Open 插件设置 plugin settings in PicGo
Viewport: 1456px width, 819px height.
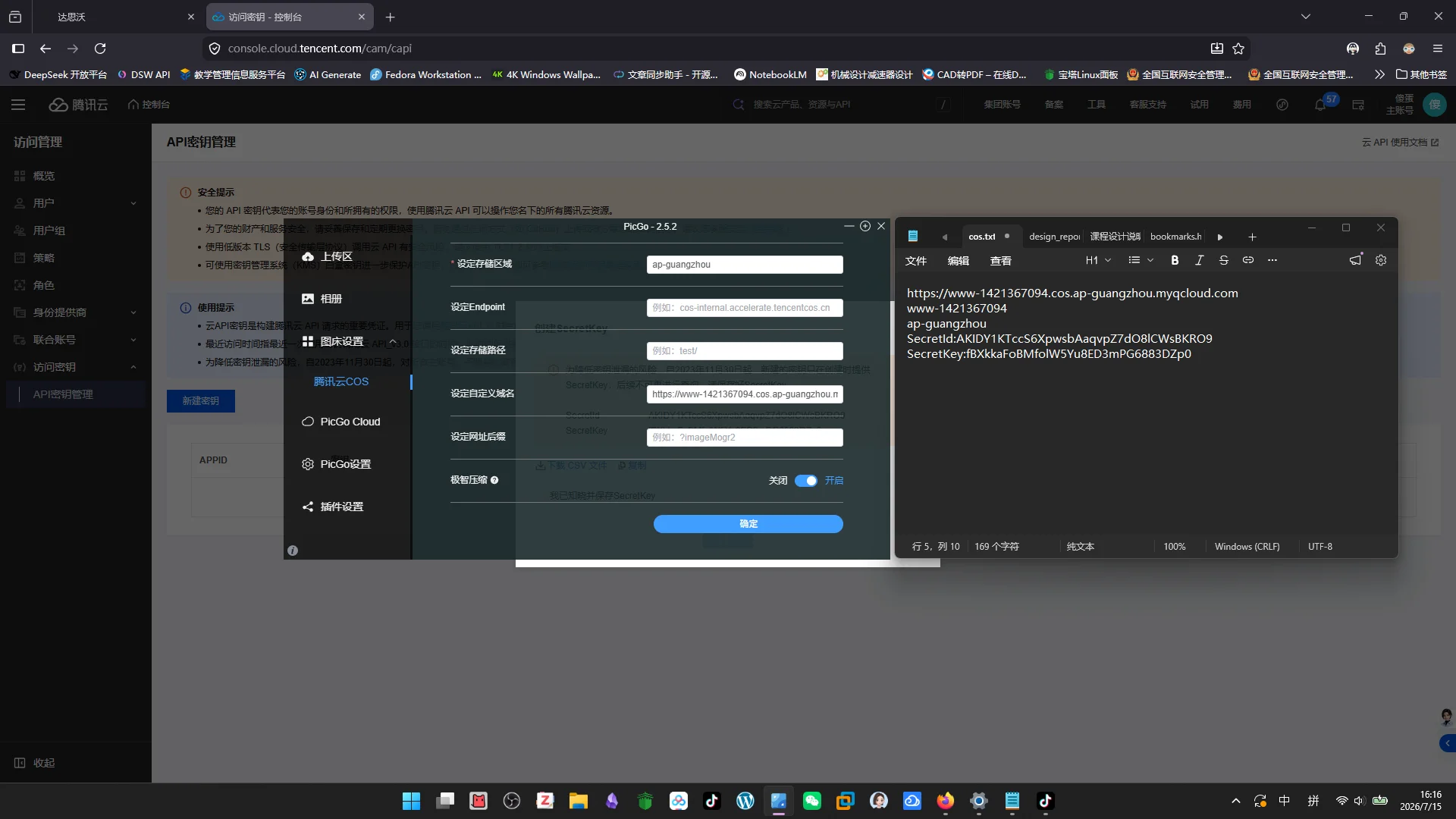[333, 507]
